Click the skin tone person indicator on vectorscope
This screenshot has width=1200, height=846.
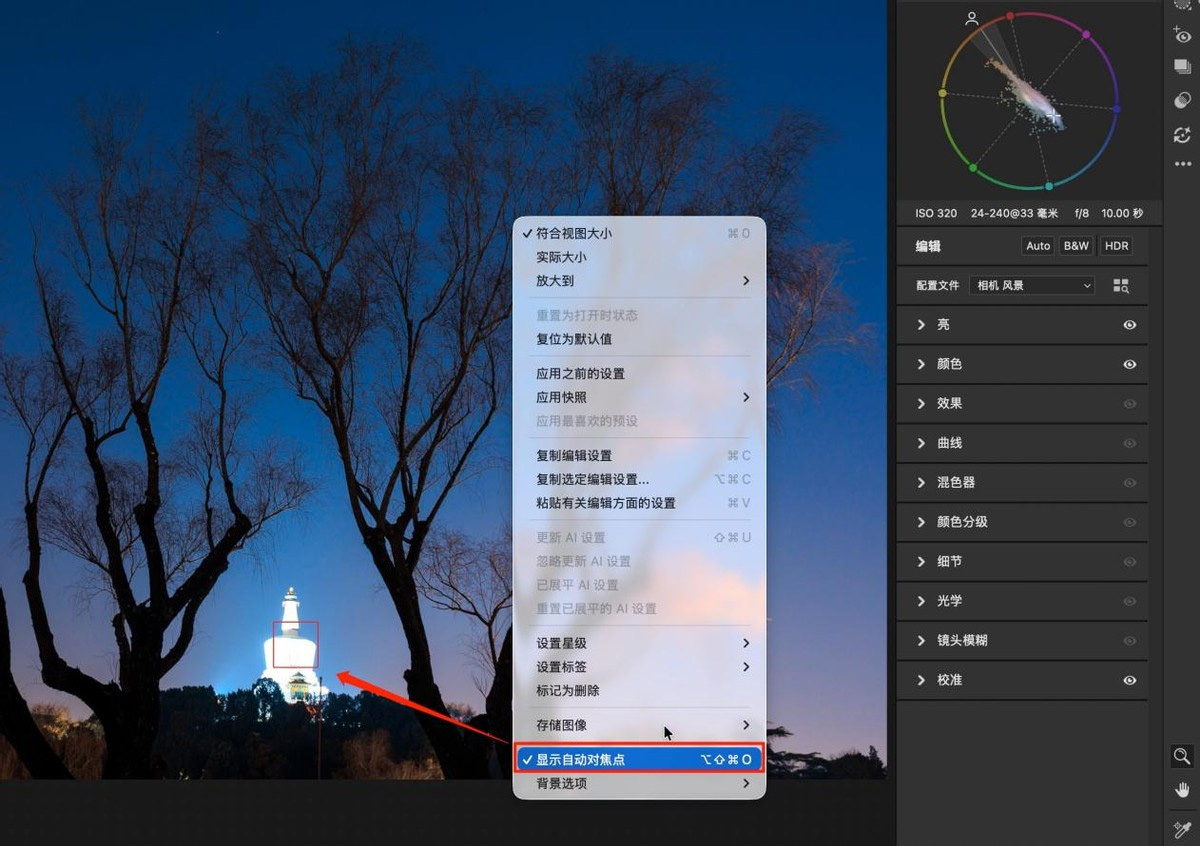click(x=971, y=18)
